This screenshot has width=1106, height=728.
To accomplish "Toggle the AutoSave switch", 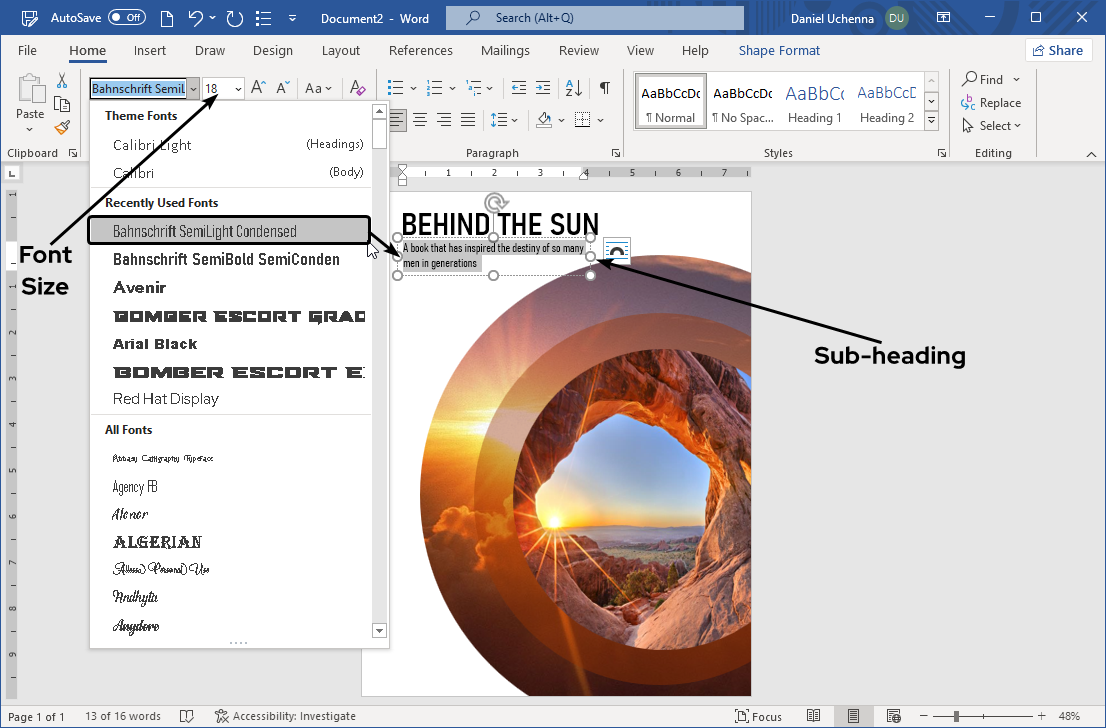I will [126, 18].
